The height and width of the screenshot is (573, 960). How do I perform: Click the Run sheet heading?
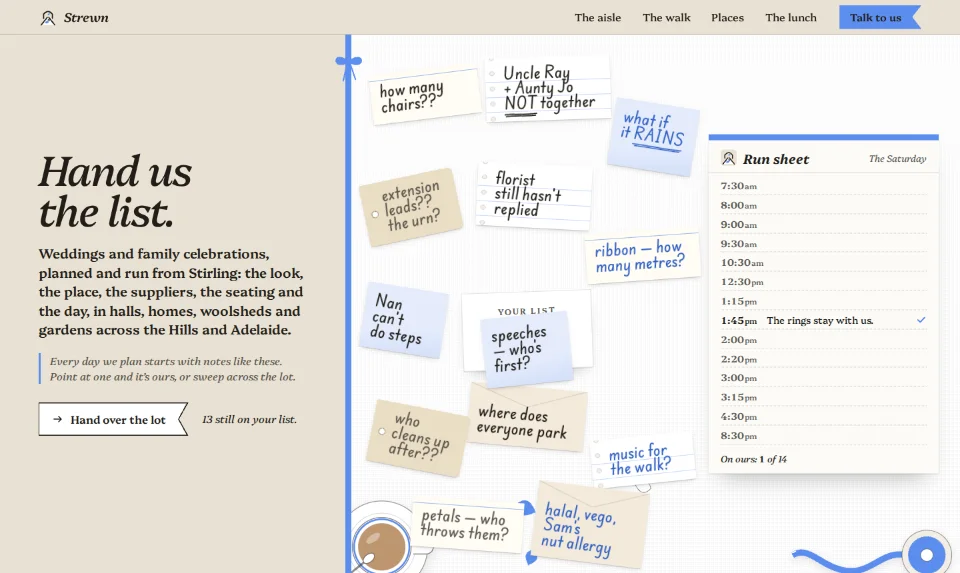tap(776, 159)
